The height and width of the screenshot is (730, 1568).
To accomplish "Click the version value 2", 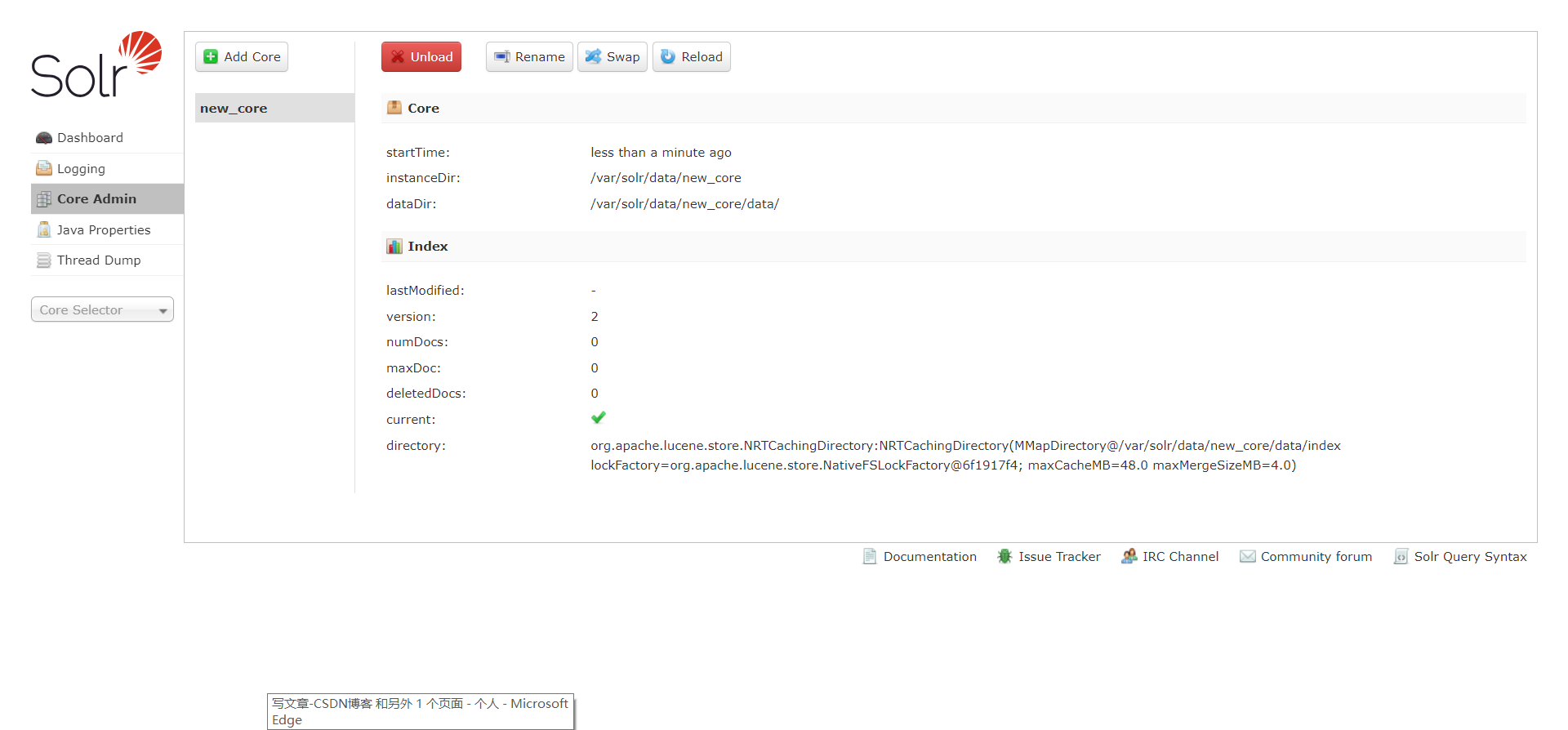I will tap(595, 317).
